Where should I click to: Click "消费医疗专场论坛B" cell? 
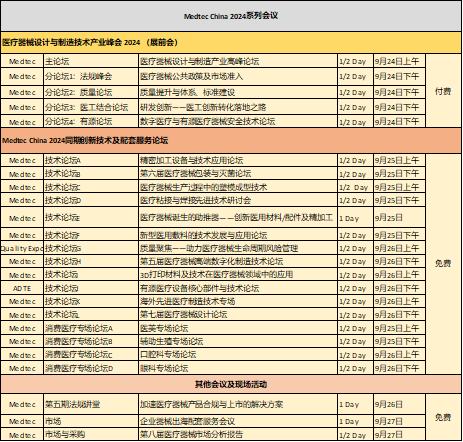pyautogui.click(x=91, y=341)
